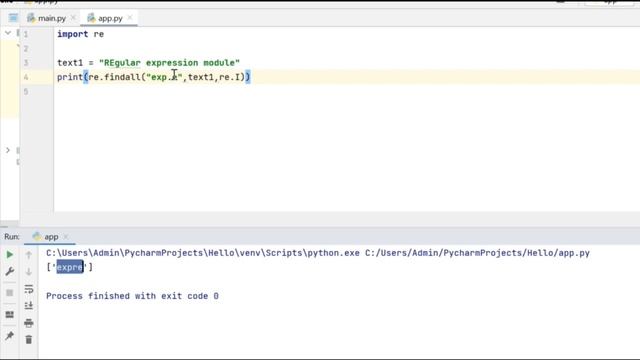The height and width of the screenshot is (360, 640).
Task: Click line number 1 in gutter
Action: (x=26, y=34)
